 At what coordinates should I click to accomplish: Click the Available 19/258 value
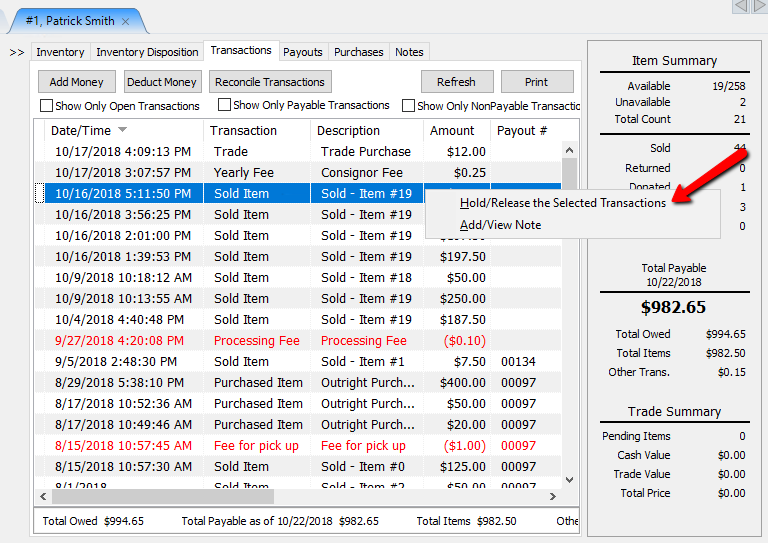point(729,86)
